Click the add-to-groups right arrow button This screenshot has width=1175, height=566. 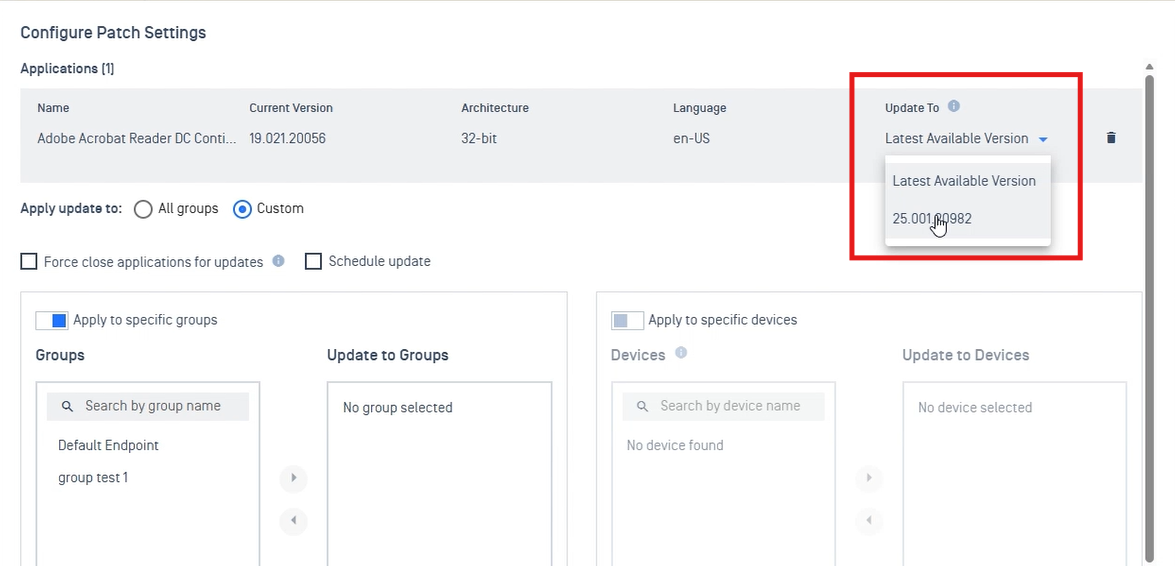293,478
